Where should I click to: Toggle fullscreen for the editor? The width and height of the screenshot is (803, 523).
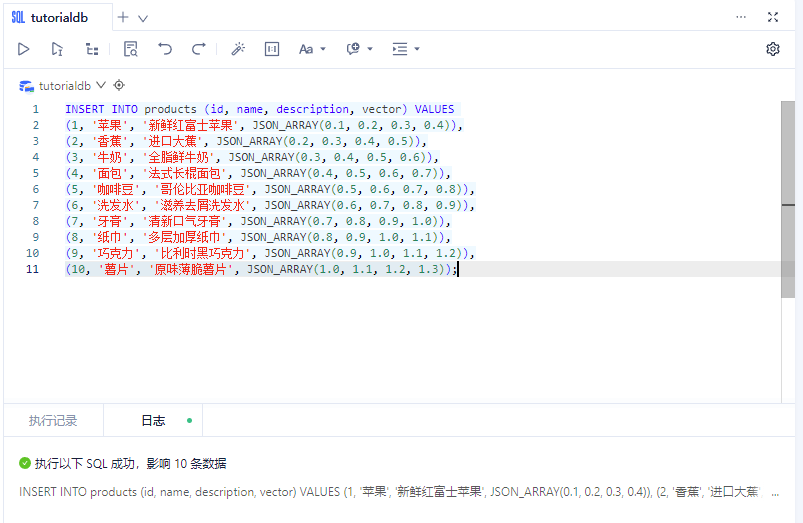coord(773,17)
